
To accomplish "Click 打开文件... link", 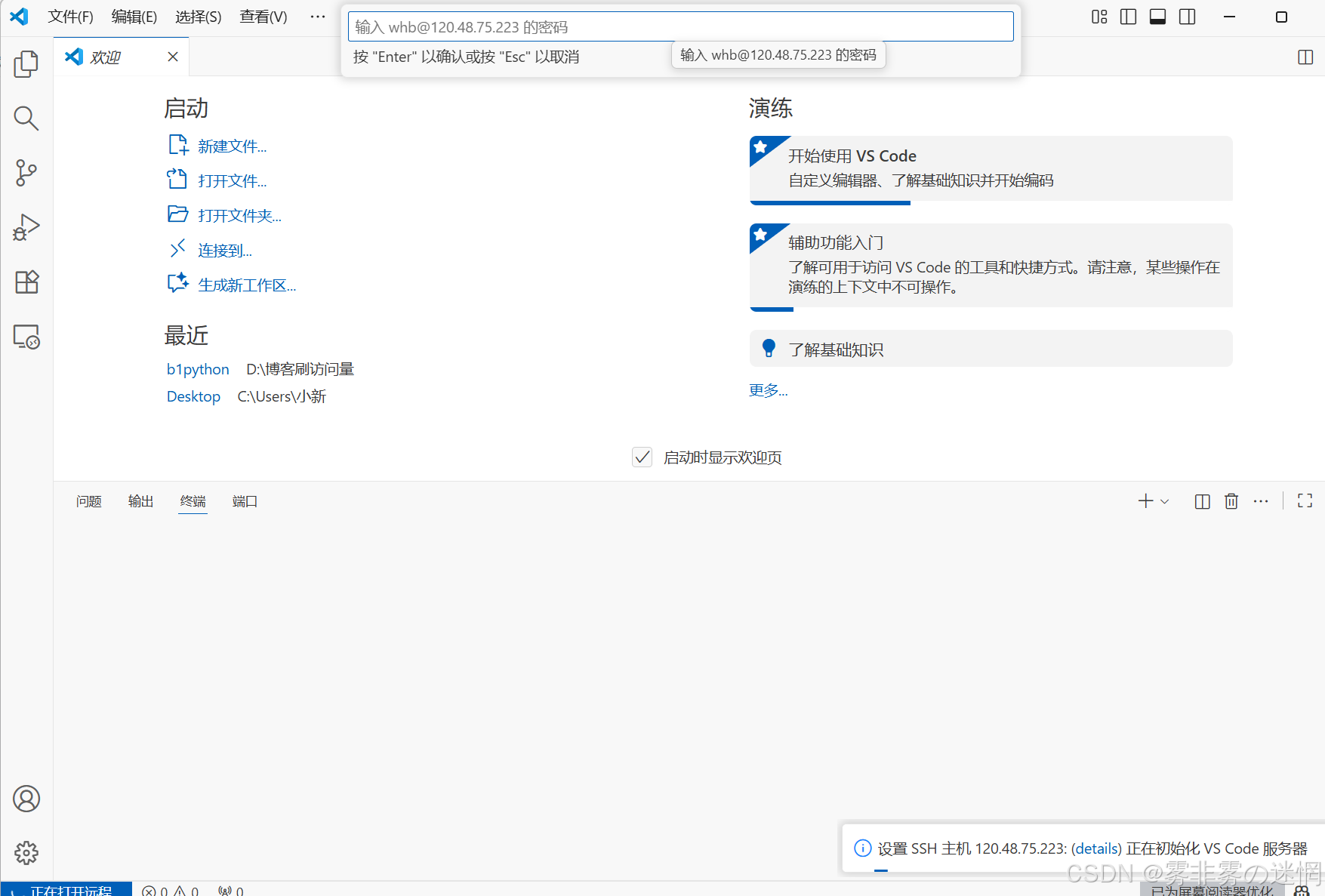I will pos(233,181).
